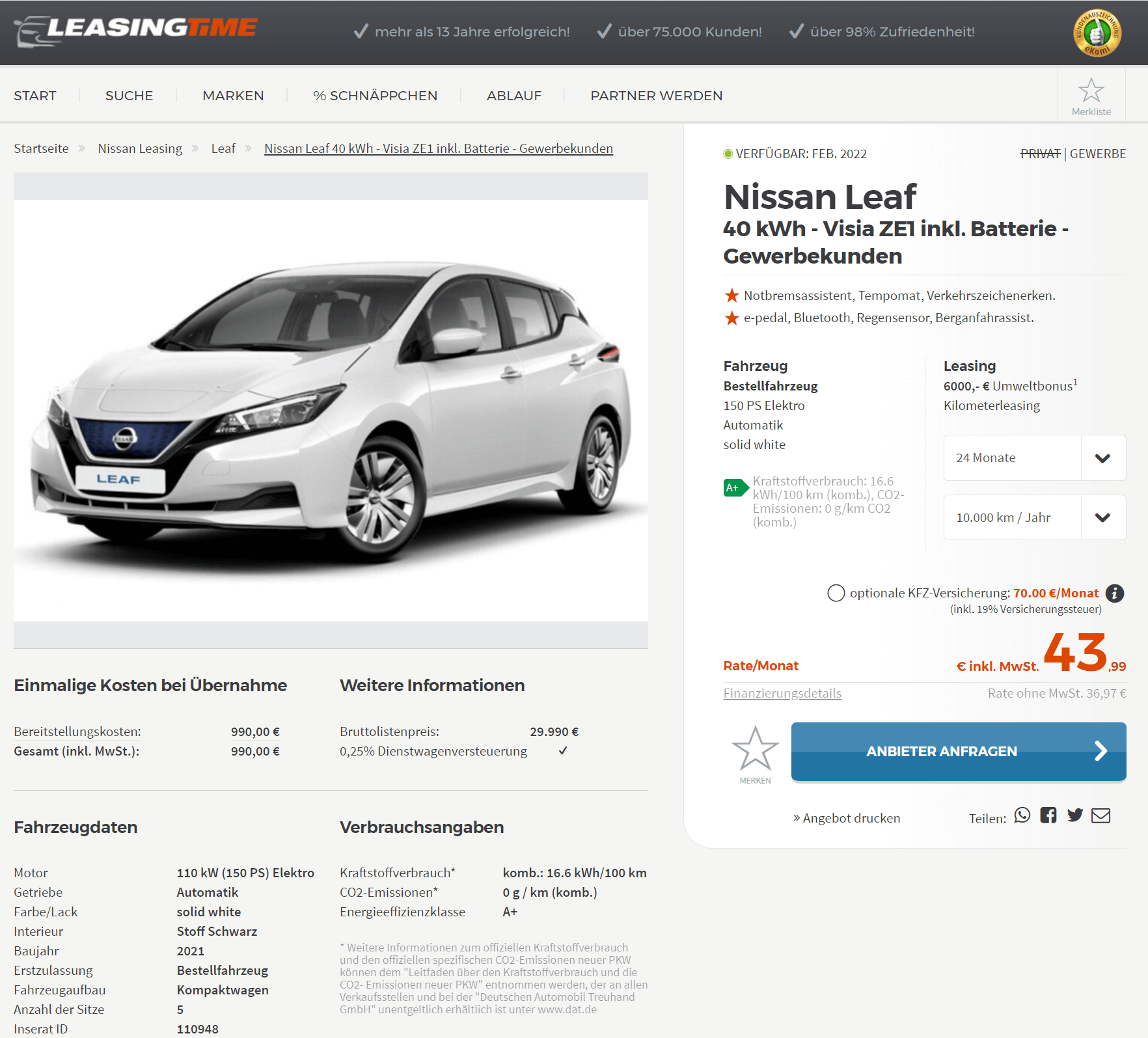Click the Umweltbonus footnote text
This screenshot has width=1148, height=1038.
(x=1011, y=385)
